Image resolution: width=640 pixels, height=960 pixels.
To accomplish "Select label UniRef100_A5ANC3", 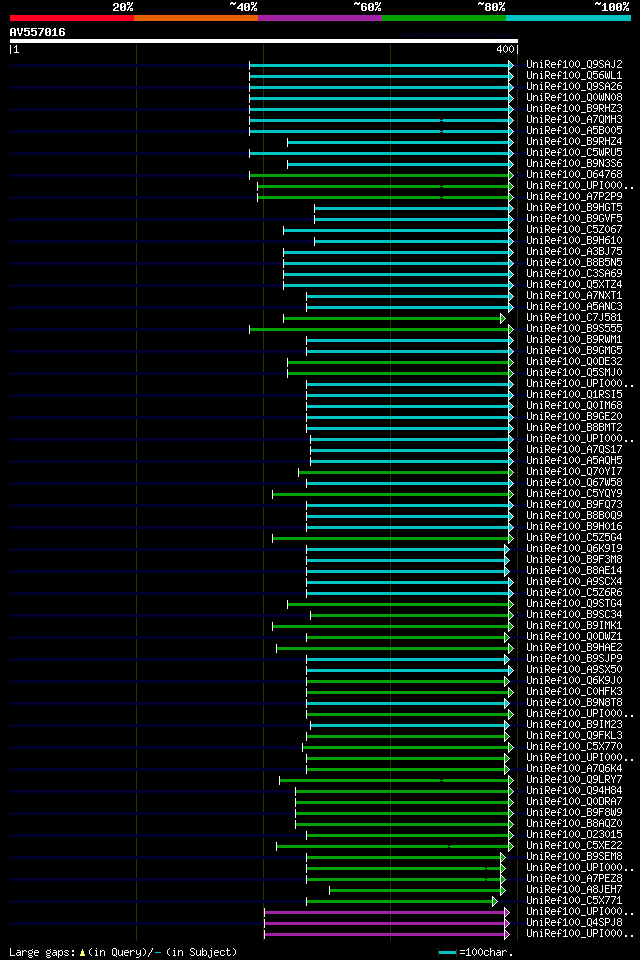I will tap(574, 307).
